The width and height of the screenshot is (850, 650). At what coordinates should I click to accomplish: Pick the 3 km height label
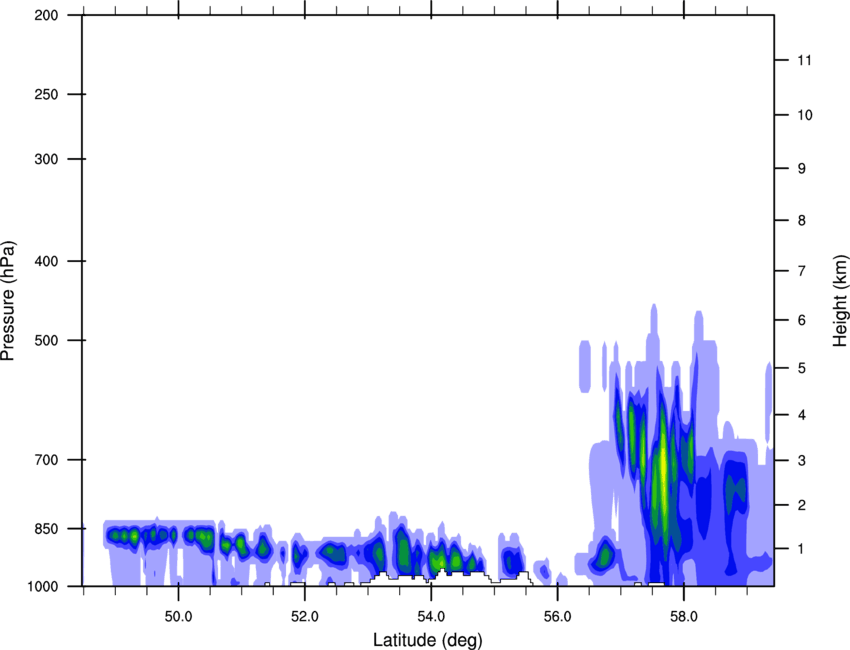(802, 460)
